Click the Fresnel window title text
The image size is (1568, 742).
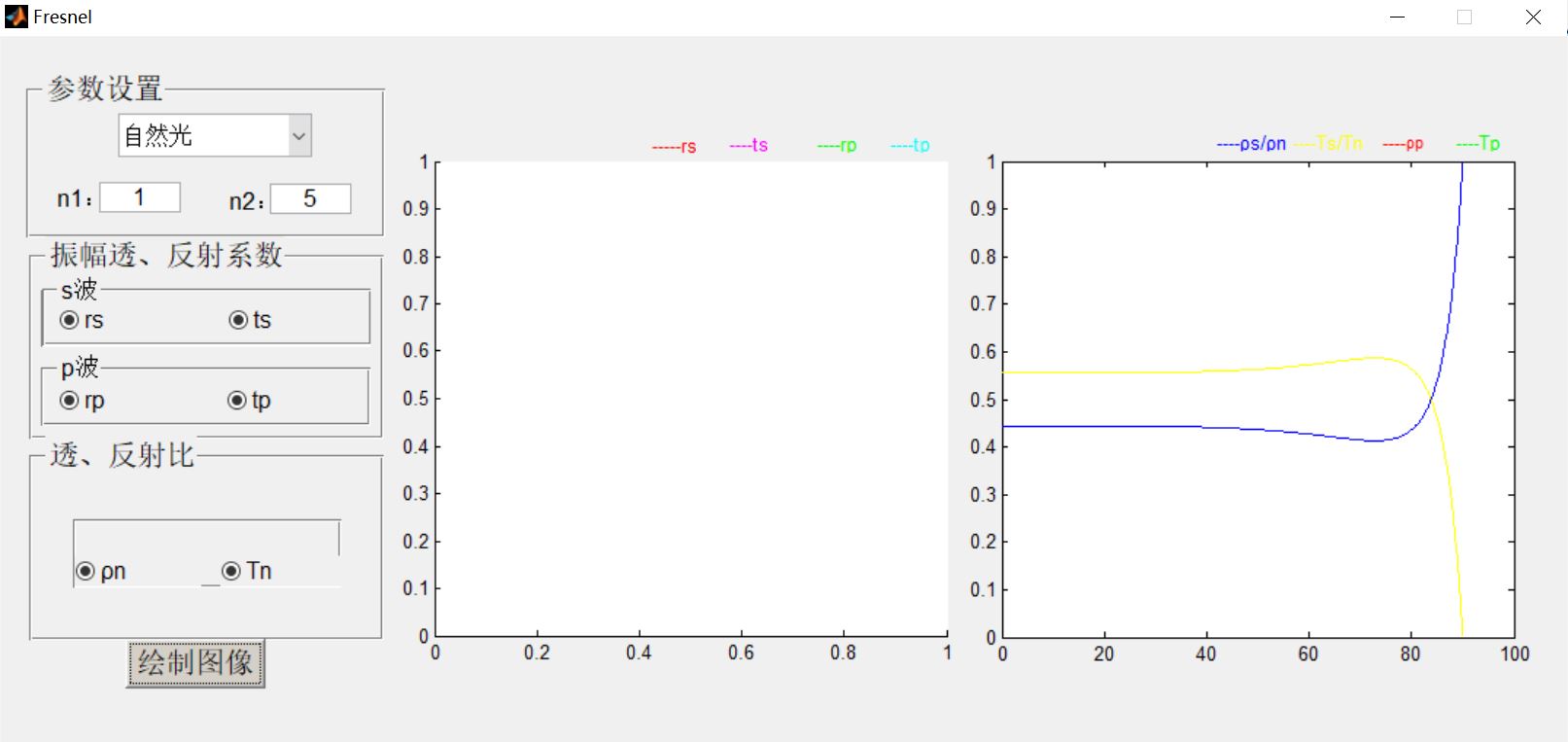click(x=62, y=17)
